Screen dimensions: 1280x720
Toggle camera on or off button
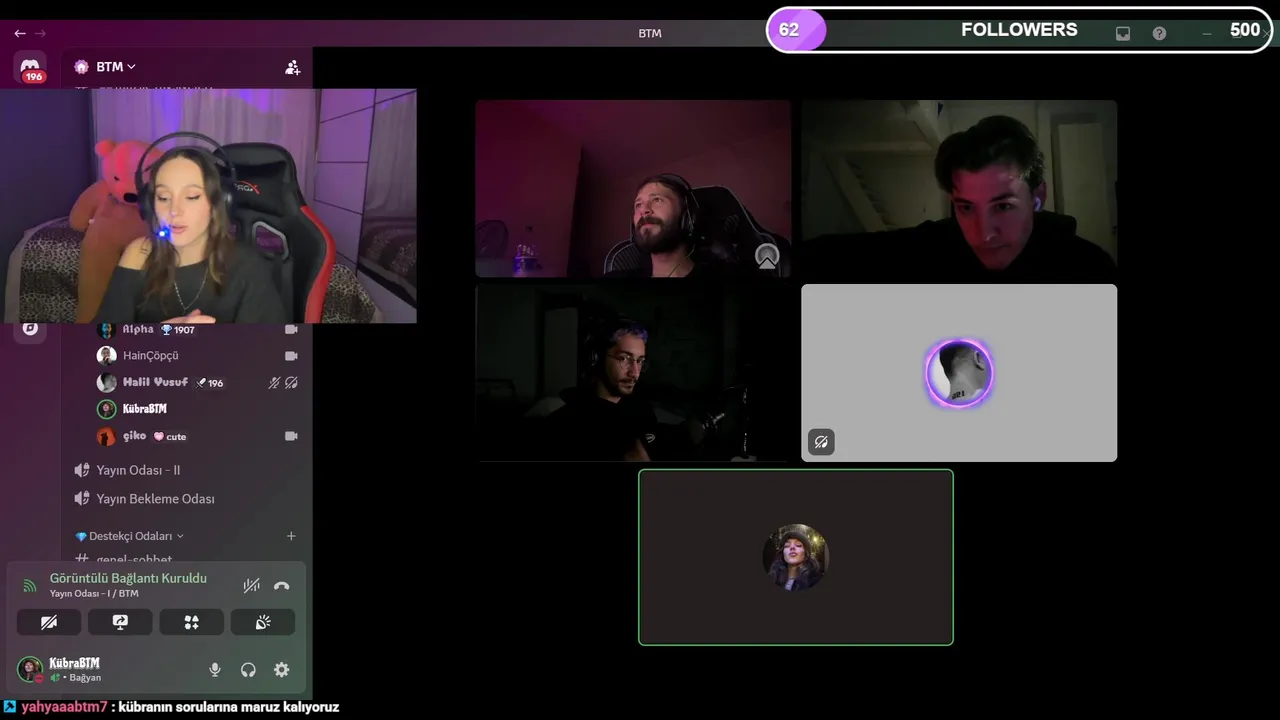(49, 622)
